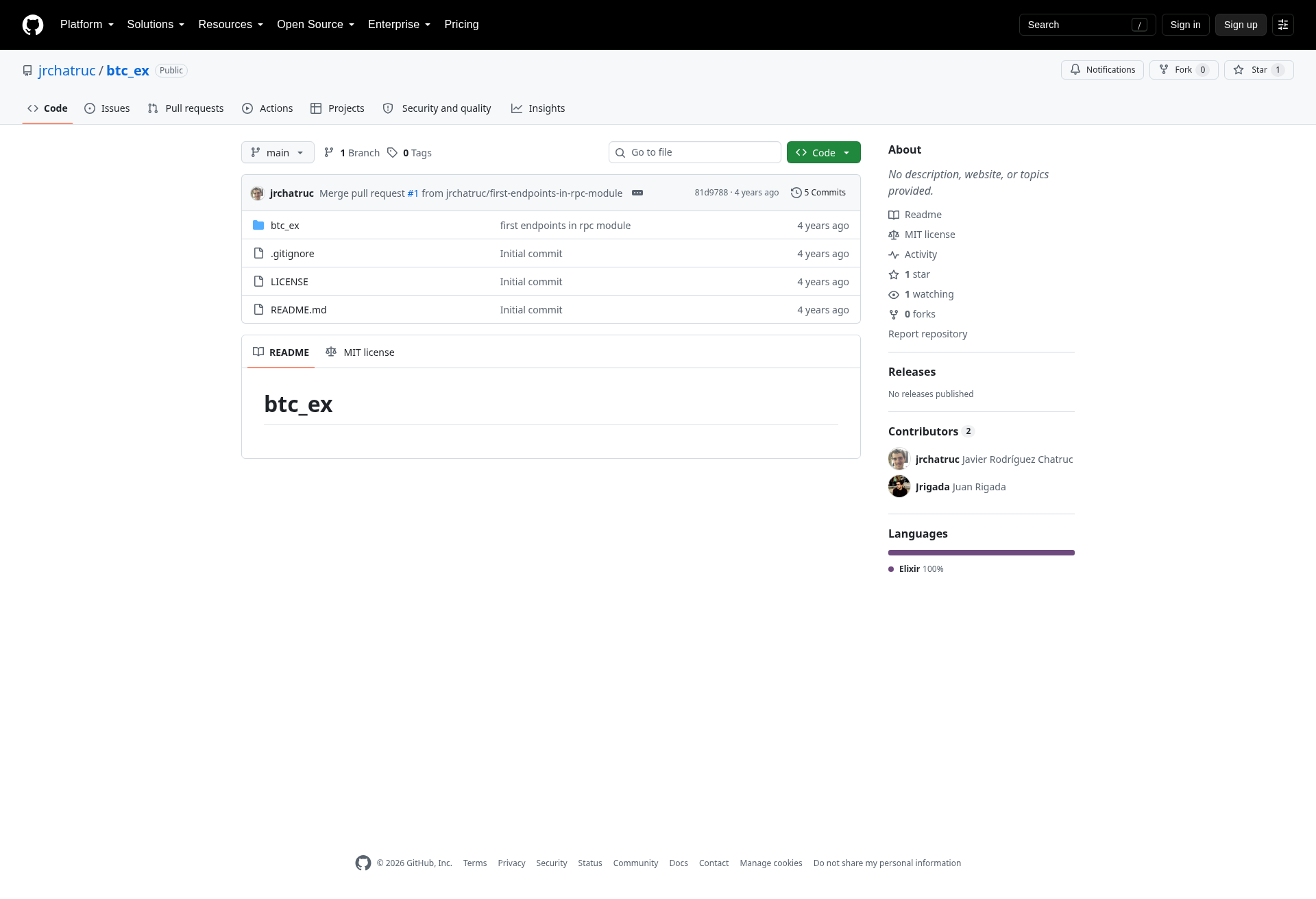Click the README.md file icon
This screenshot has width=1316, height=899.
click(258, 309)
